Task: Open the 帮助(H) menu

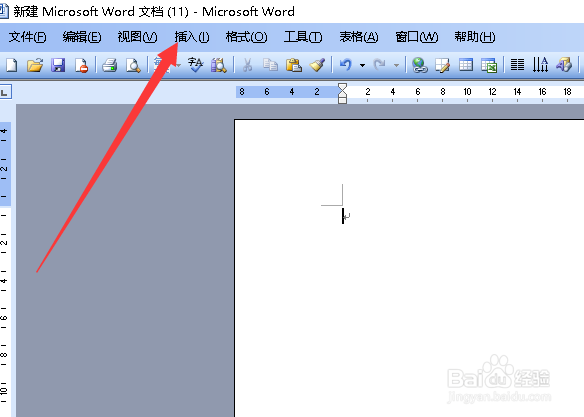Action: [x=474, y=37]
